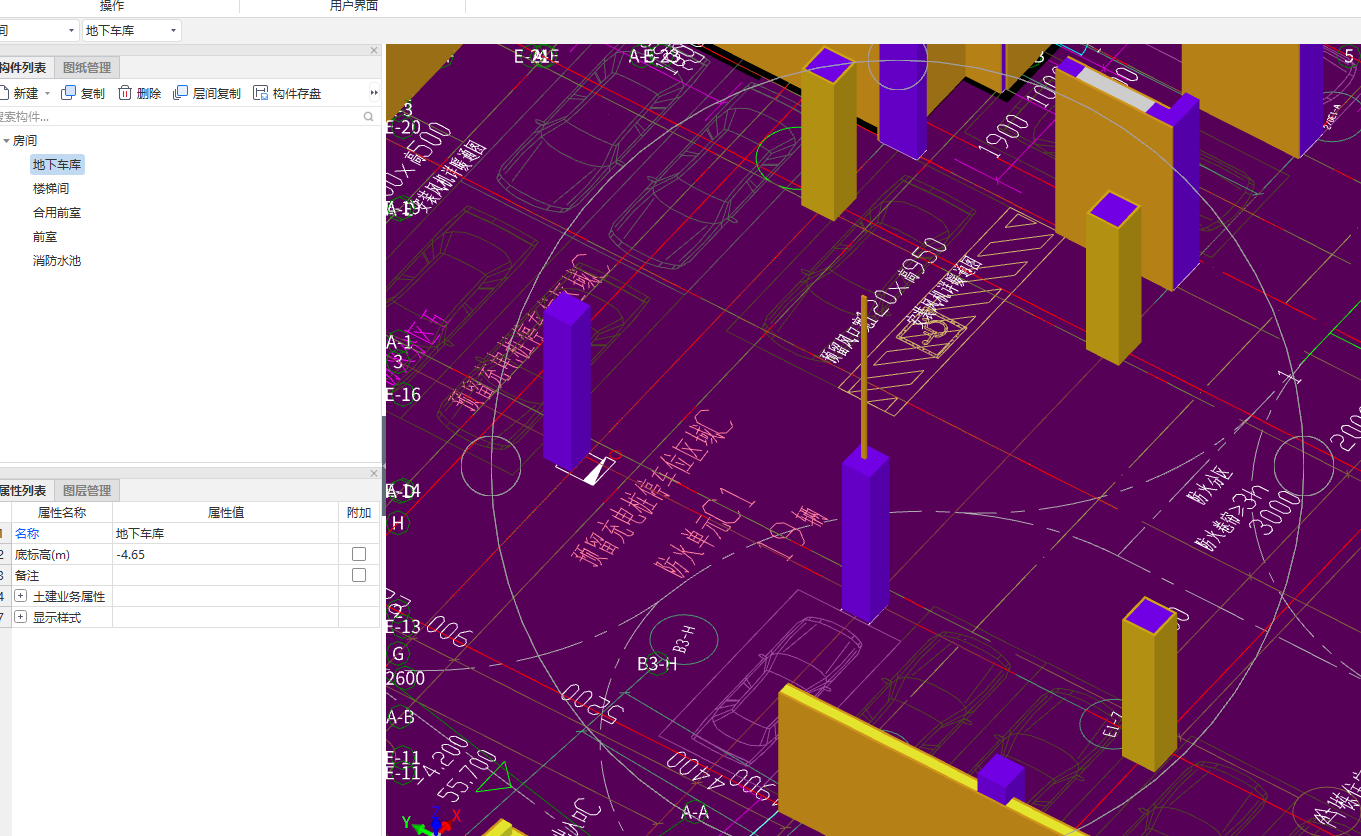Click the B3-H axis label in viewport
The image size is (1361, 836).
pyautogui.click(x=658, y=663)
